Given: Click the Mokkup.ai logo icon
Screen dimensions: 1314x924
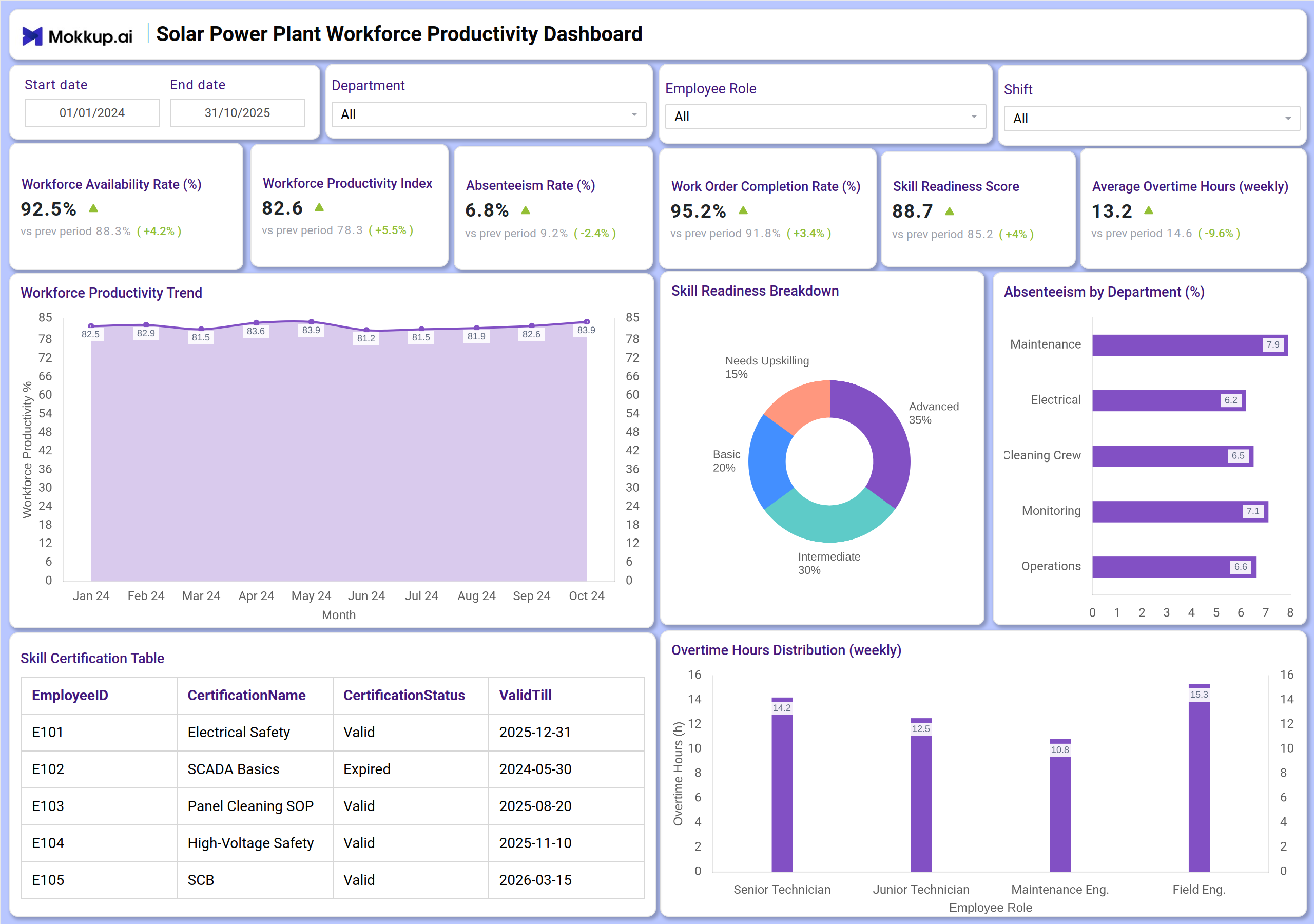Looking at the screenshot, I should pyautogui.click(x=32, y=36).
